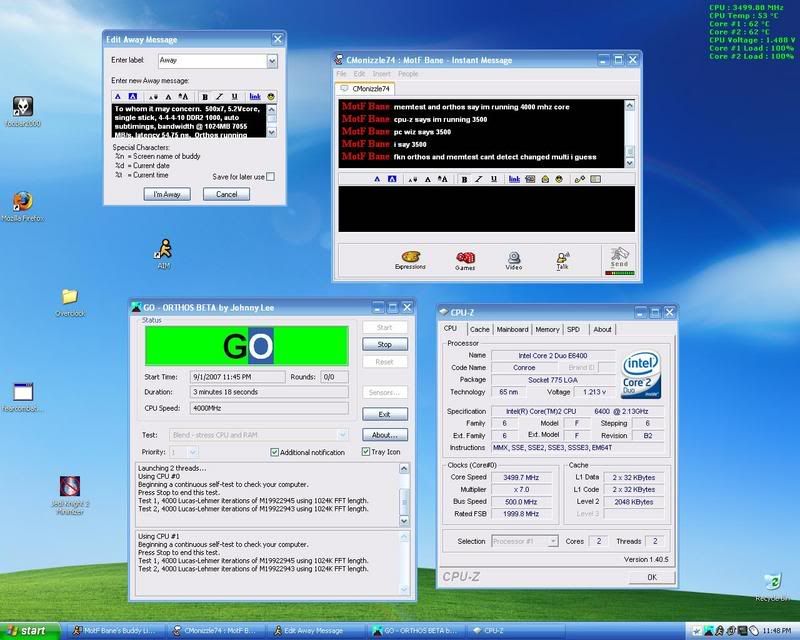The width and height of the screenshot is (800, 640).
Task: Set background color in Edit Away Message toolbar
Action: click(133, 96)
